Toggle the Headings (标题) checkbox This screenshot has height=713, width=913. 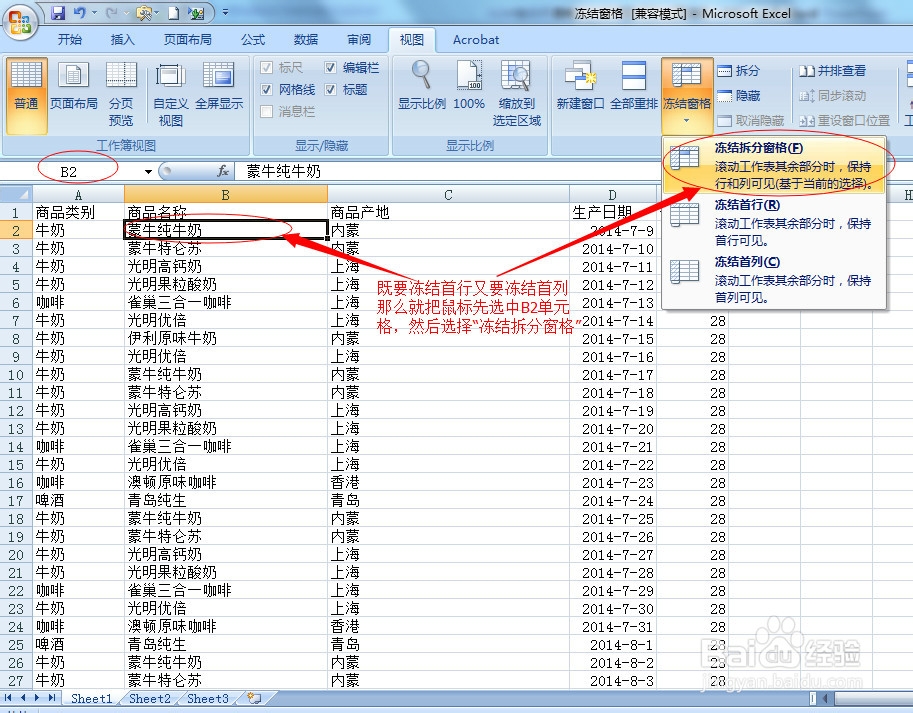tap(330, 90)
